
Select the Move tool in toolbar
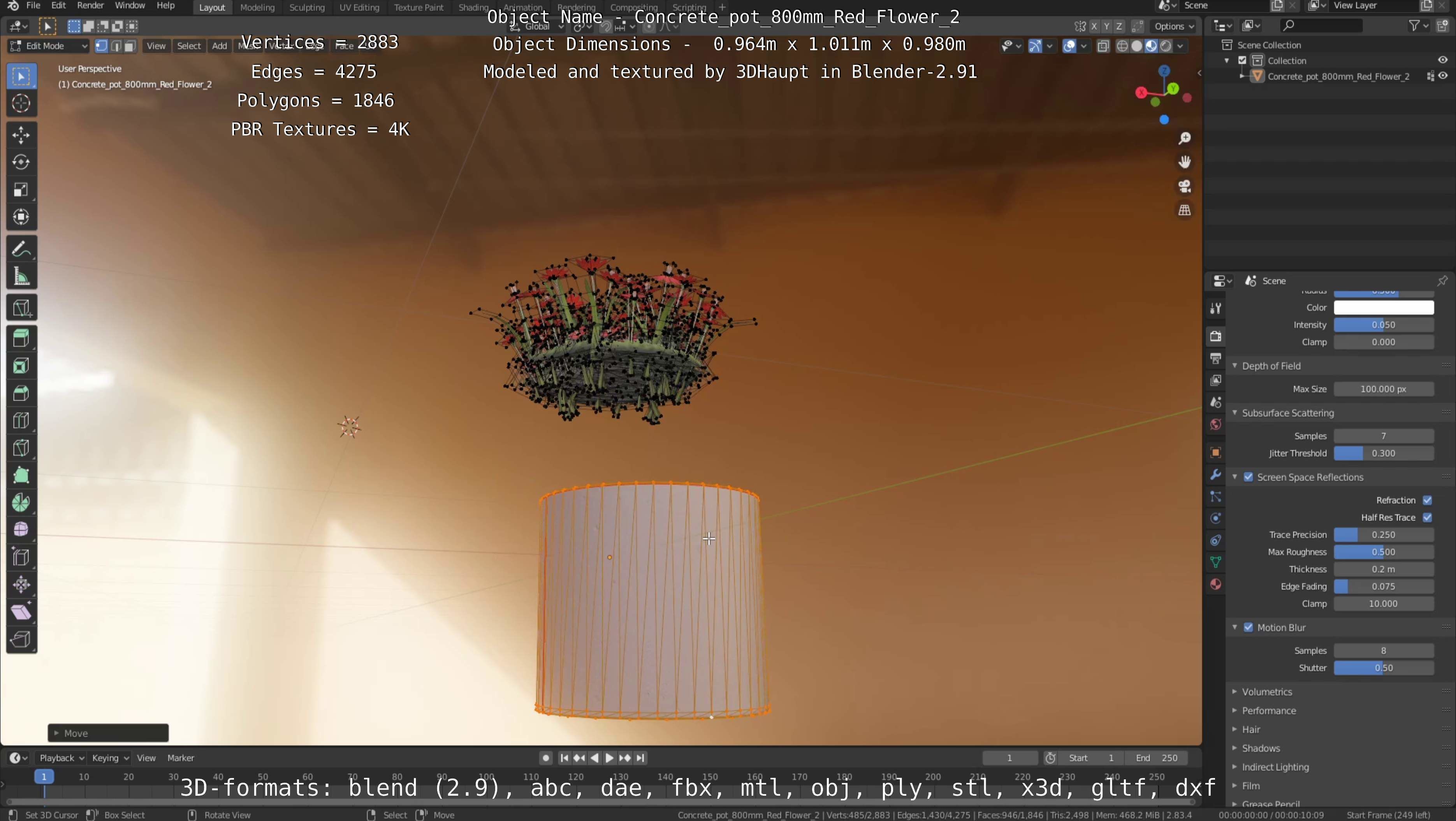[21, 135]
